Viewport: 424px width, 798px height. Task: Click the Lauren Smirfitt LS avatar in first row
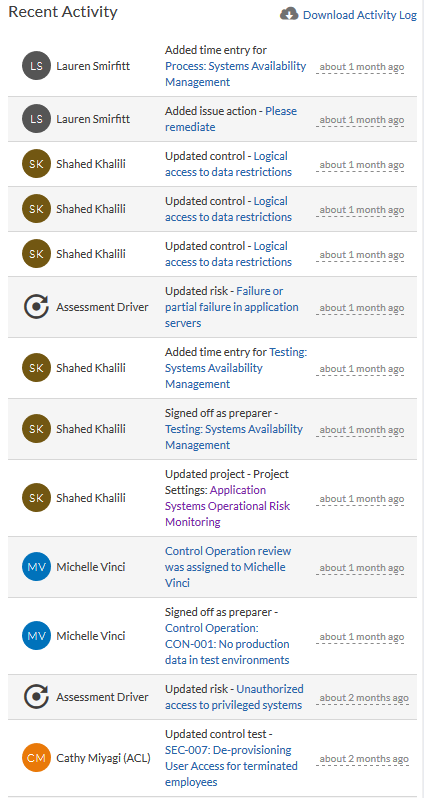tap(37, 66)
